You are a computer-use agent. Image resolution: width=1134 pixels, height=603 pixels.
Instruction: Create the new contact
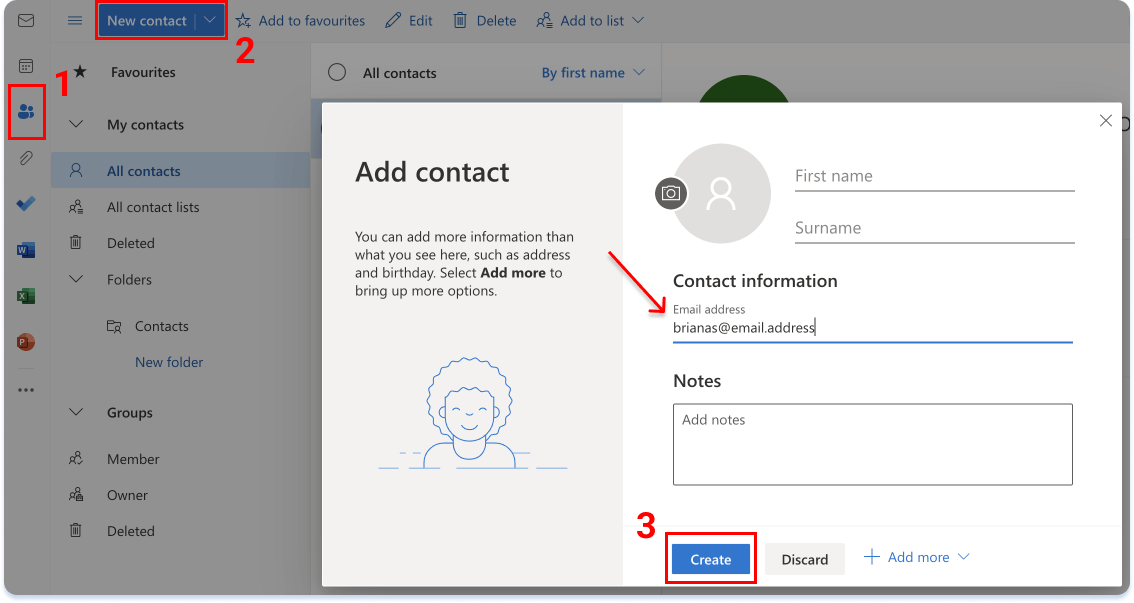(710, 559)
